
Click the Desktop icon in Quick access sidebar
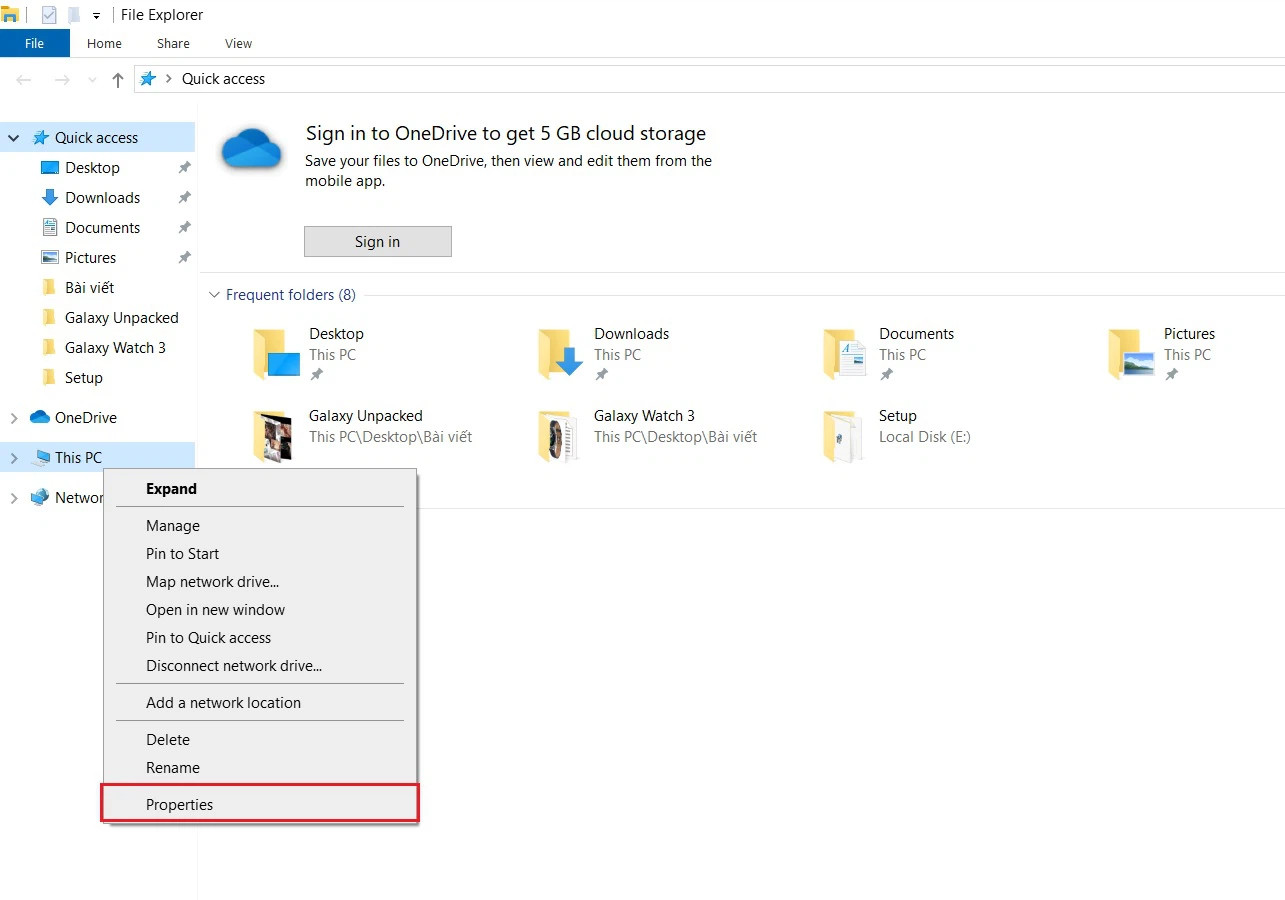tap(50, 168)
